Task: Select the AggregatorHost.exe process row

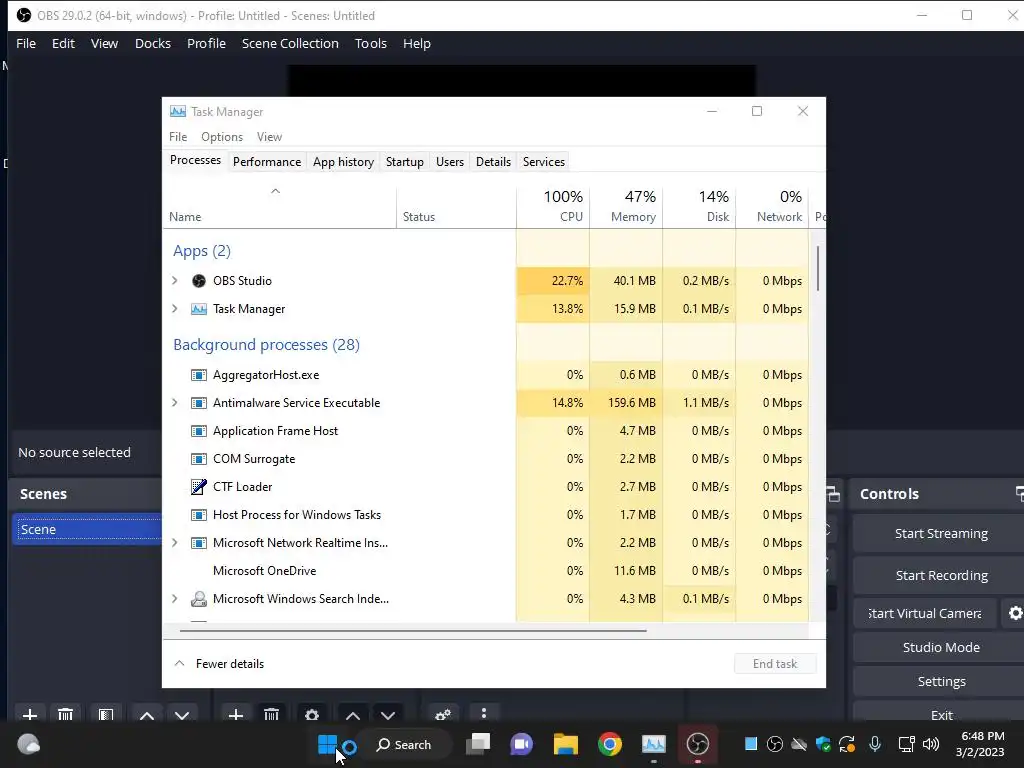Action: (485, 375)
